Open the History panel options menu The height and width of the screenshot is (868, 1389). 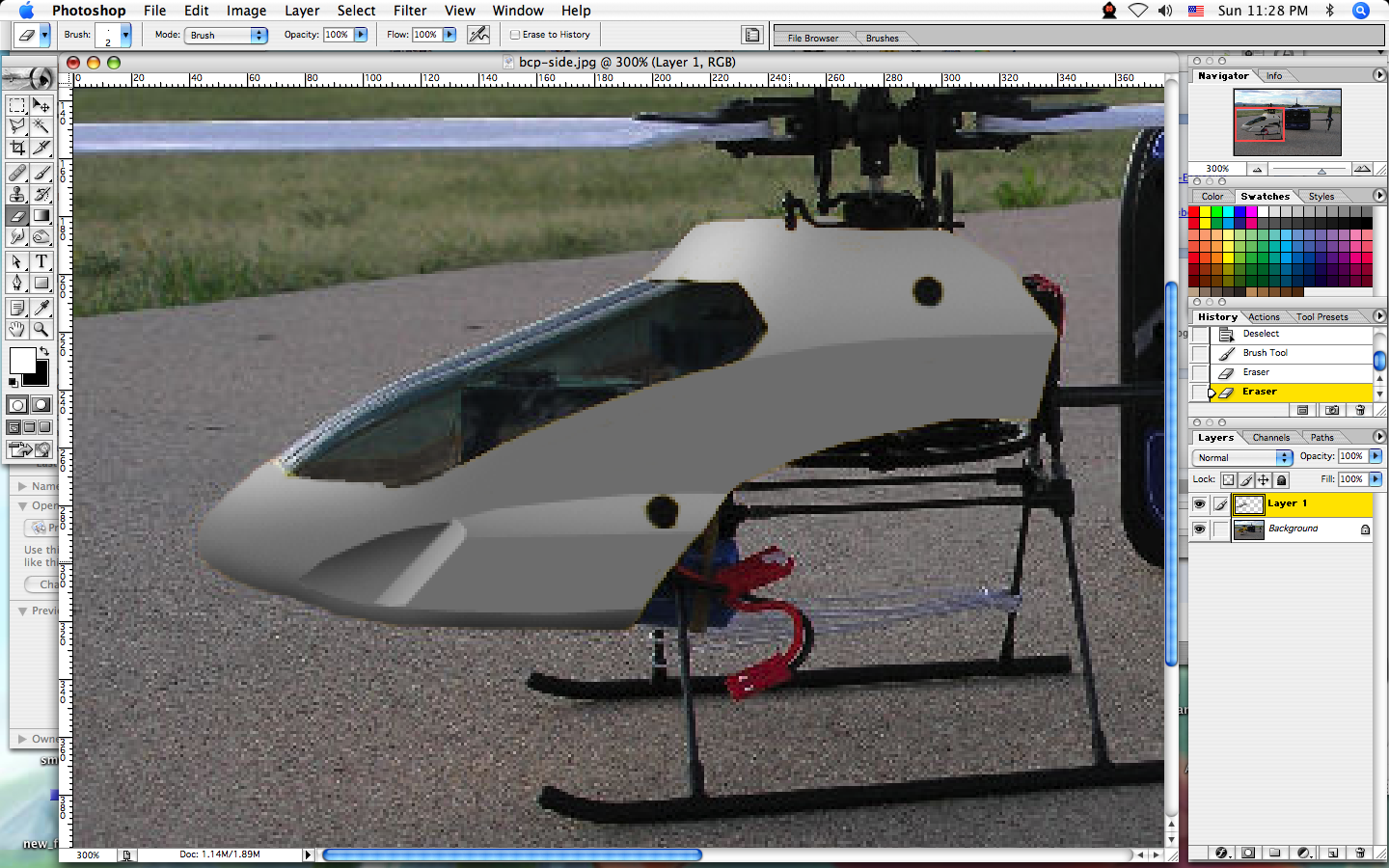click(1379, 316)
